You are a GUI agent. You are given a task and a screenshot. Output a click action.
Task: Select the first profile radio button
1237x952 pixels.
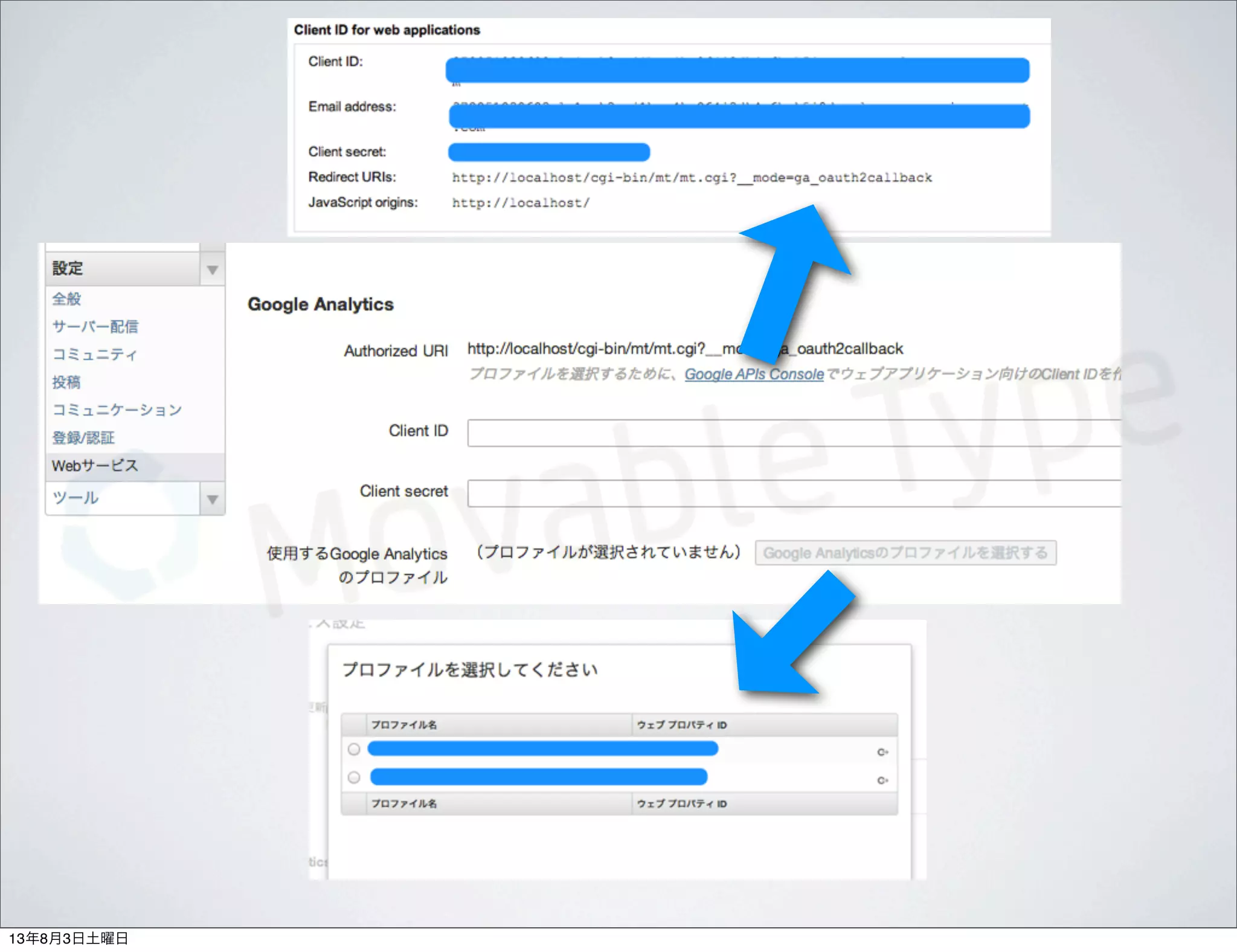354,749
